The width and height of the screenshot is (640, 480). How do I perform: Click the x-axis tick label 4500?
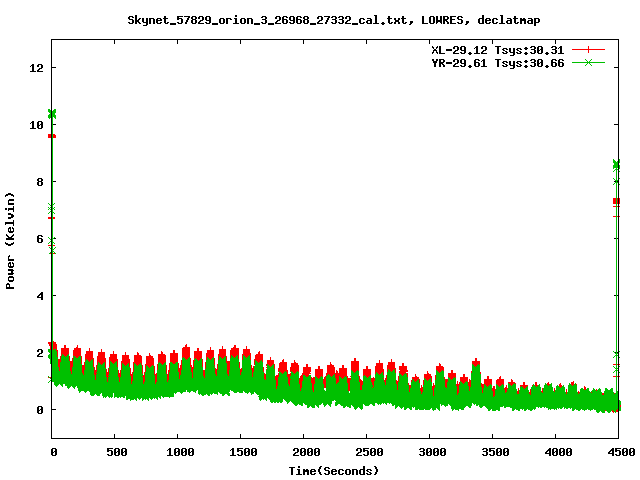tap(621, 452)
